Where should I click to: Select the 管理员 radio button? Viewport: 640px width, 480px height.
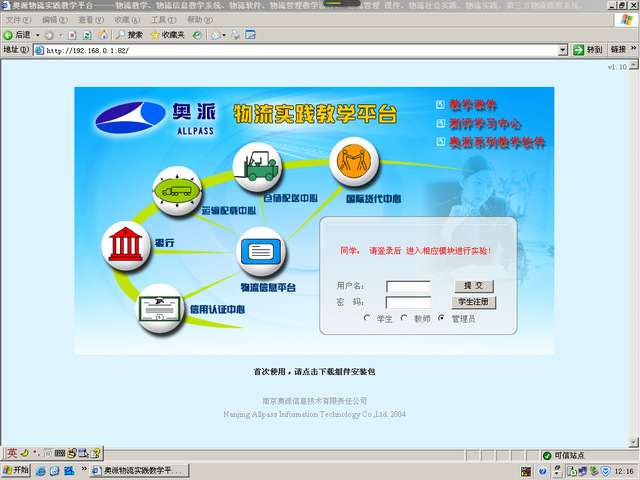441,318
